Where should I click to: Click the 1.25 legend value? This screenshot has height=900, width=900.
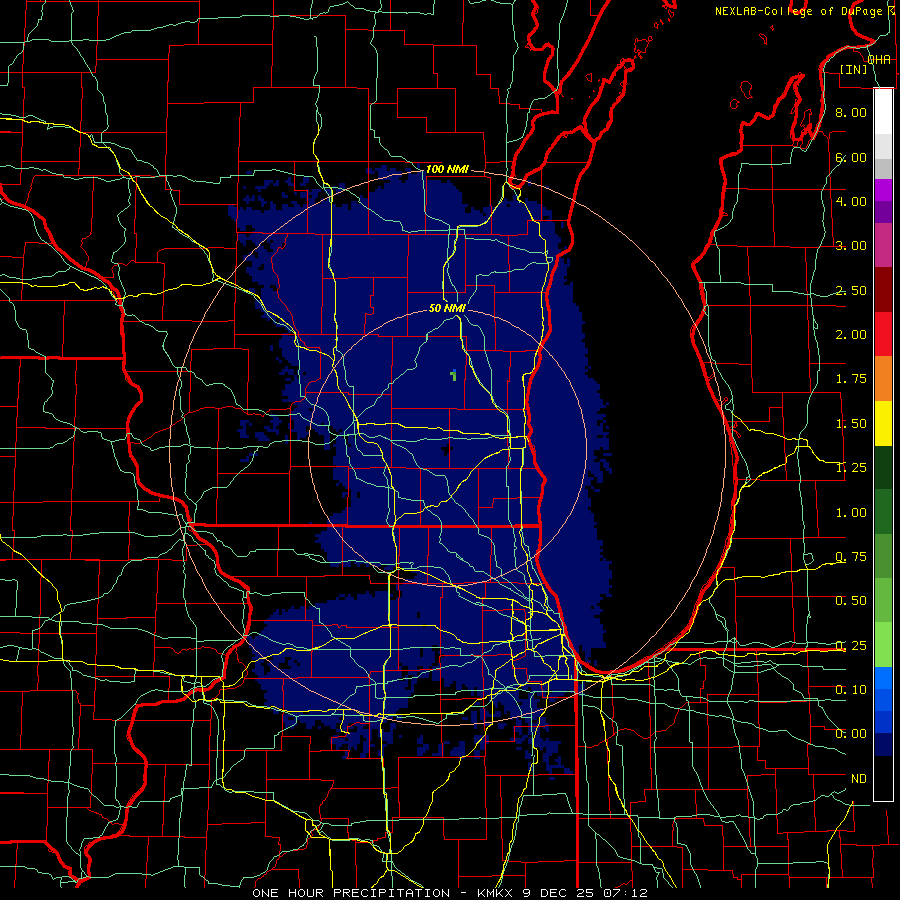coord(851,468)
